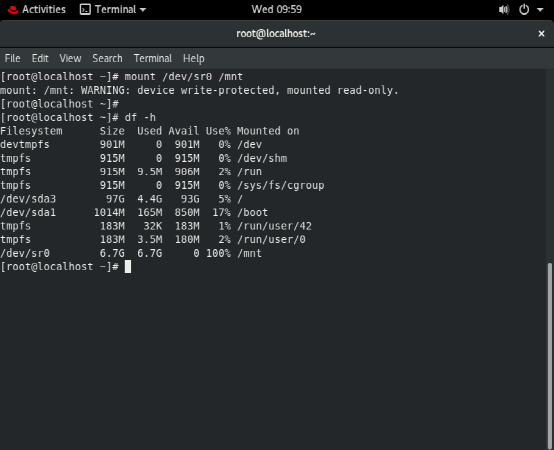The height and width of the screenshot is (450, 554).
Task: Expand the Terminal app menu dropdown arrow
Action: coord(143,10)
